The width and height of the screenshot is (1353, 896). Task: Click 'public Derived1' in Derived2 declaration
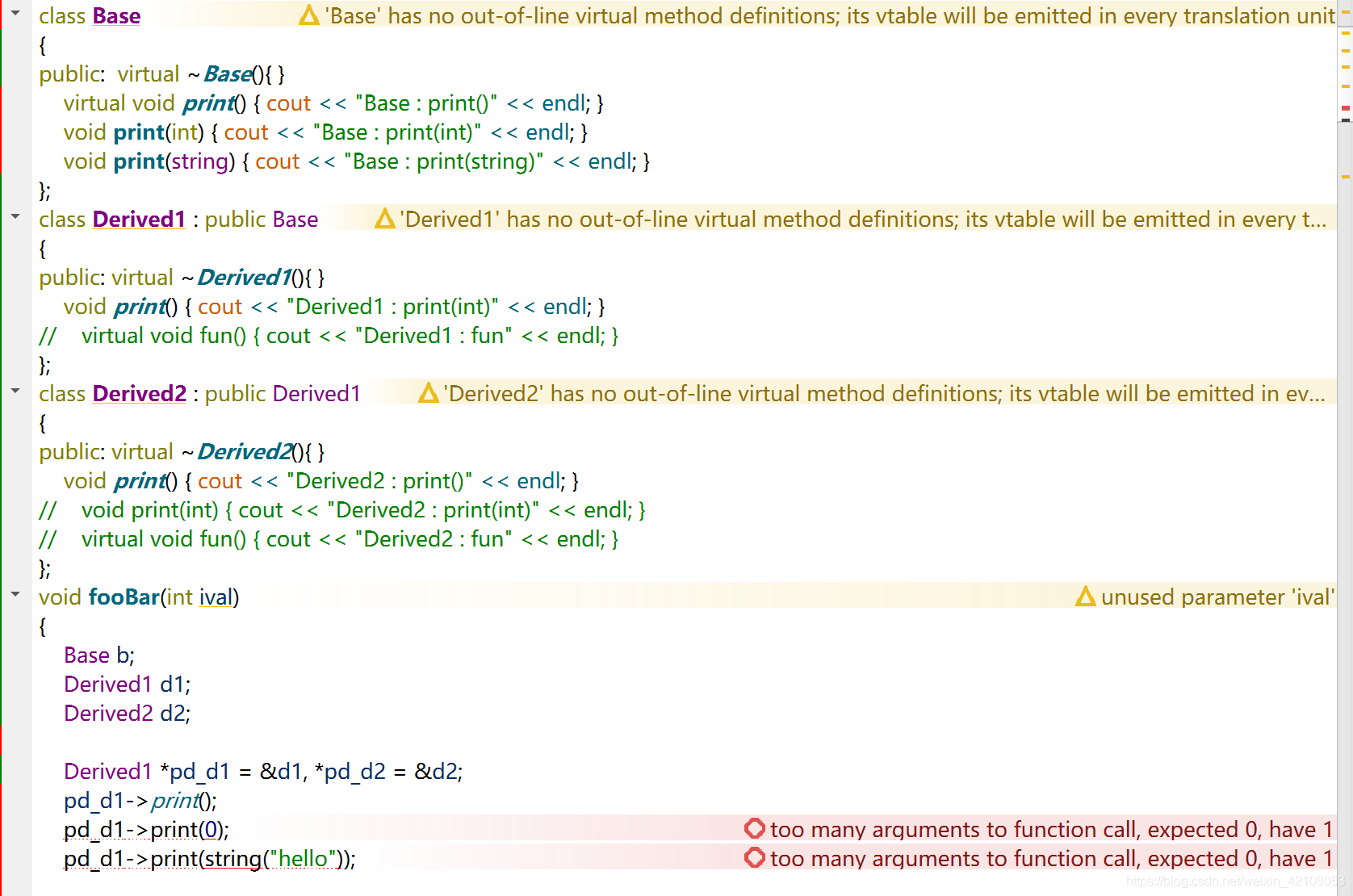tap(283, 394)
